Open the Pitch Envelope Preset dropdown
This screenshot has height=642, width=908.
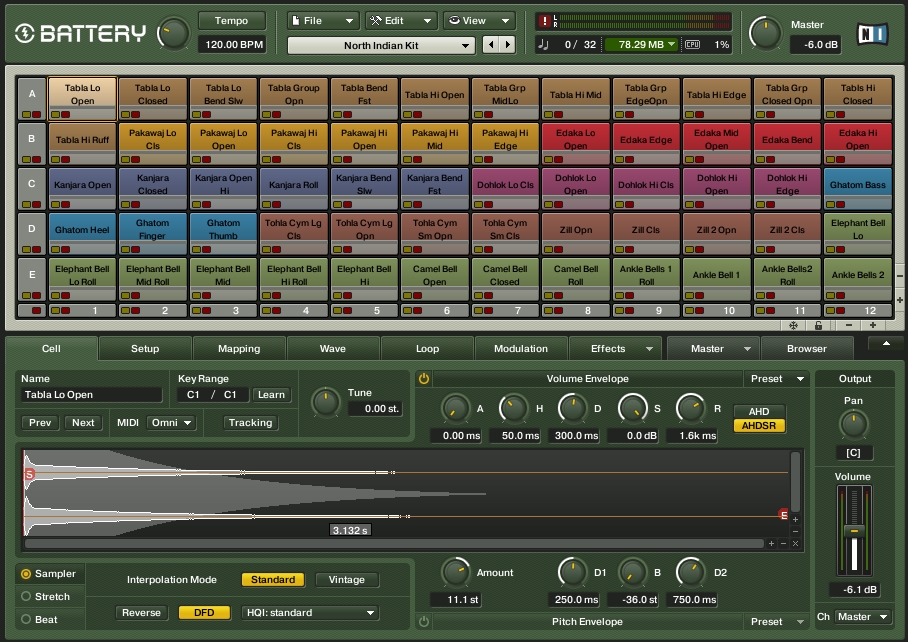(777, 621)
